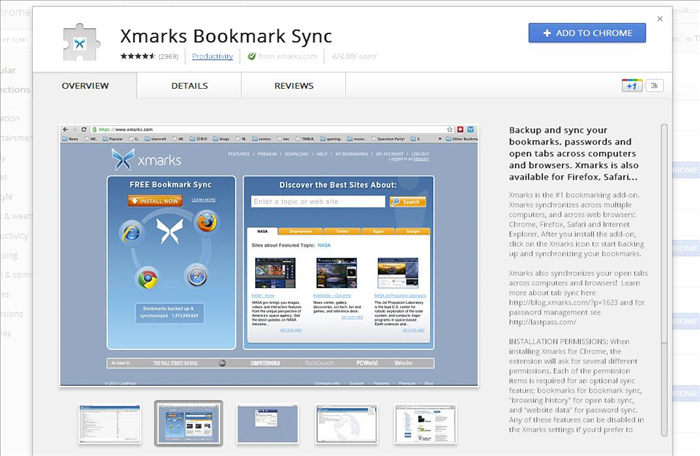The width and height of the screenshot is (700, 456).
Task: Select the fifth screenshot thumbnail
Action: click(425, 424)
